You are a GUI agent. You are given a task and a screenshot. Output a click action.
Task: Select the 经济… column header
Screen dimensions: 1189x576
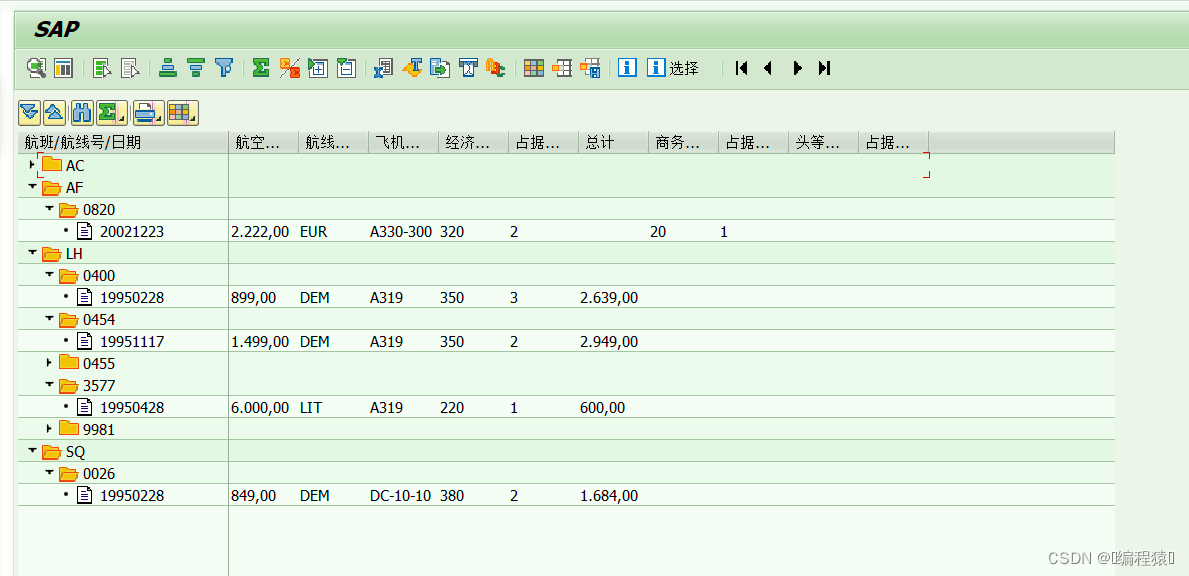pyautogui.click(x=473, y=142)
